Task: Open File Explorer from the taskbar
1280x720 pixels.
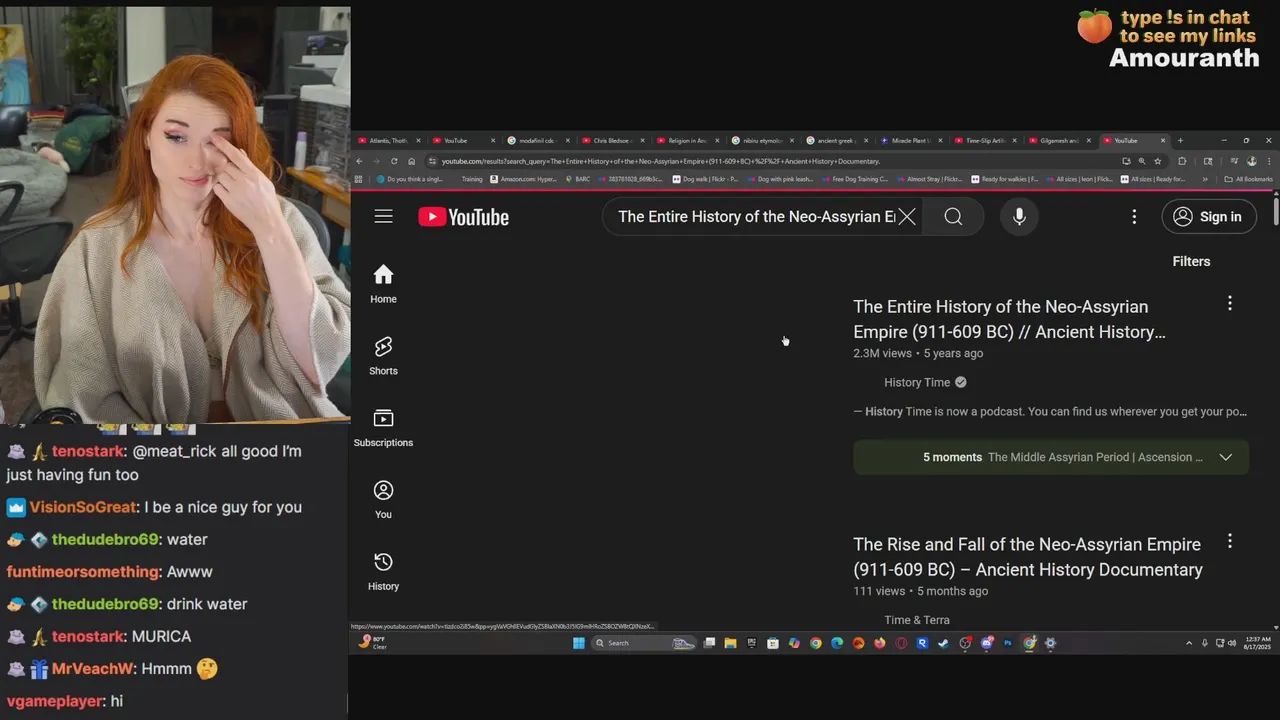Action: pos(730,643)
